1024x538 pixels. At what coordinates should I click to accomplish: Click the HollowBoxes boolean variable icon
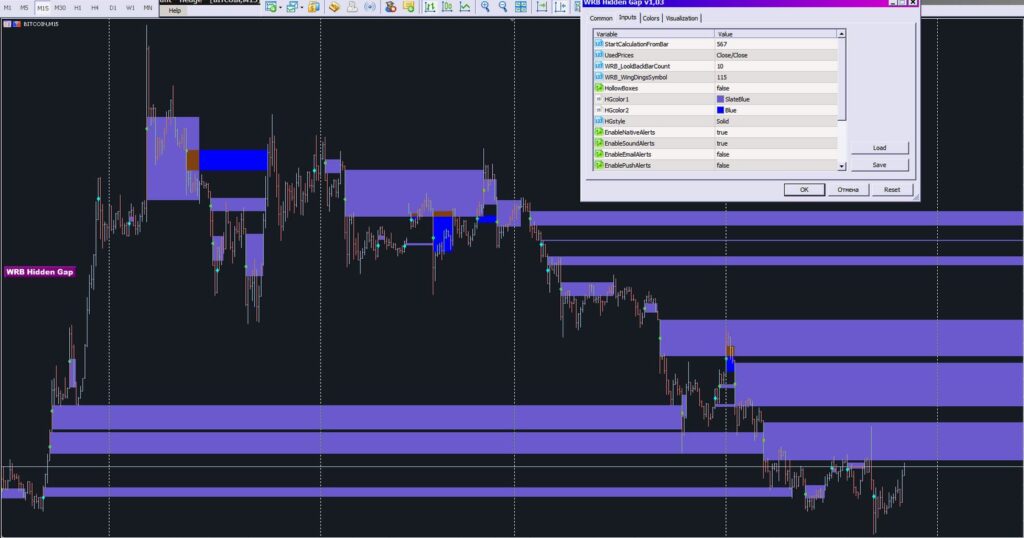[x=599, y=87]
